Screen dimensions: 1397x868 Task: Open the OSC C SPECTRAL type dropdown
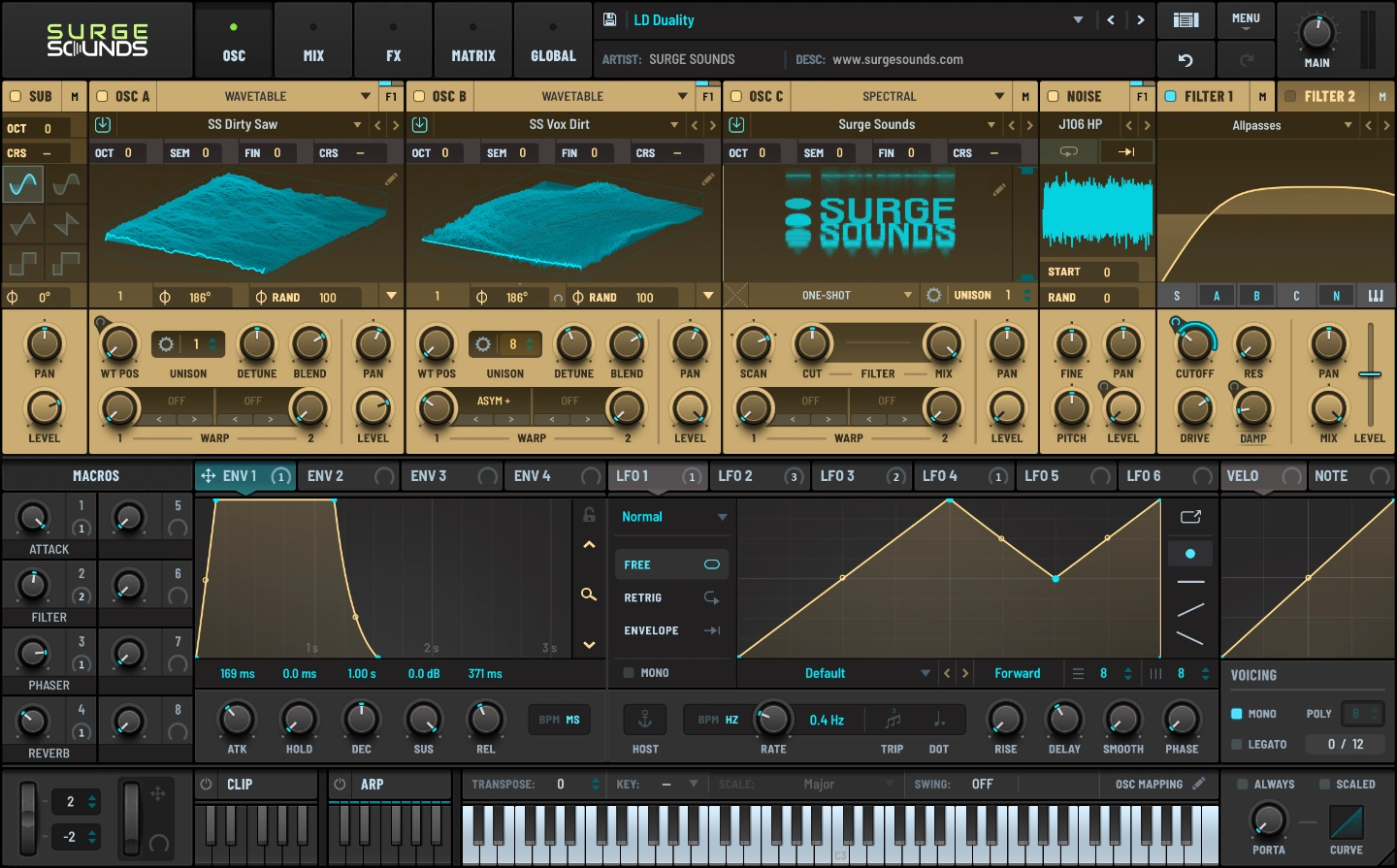pos(902,96)
